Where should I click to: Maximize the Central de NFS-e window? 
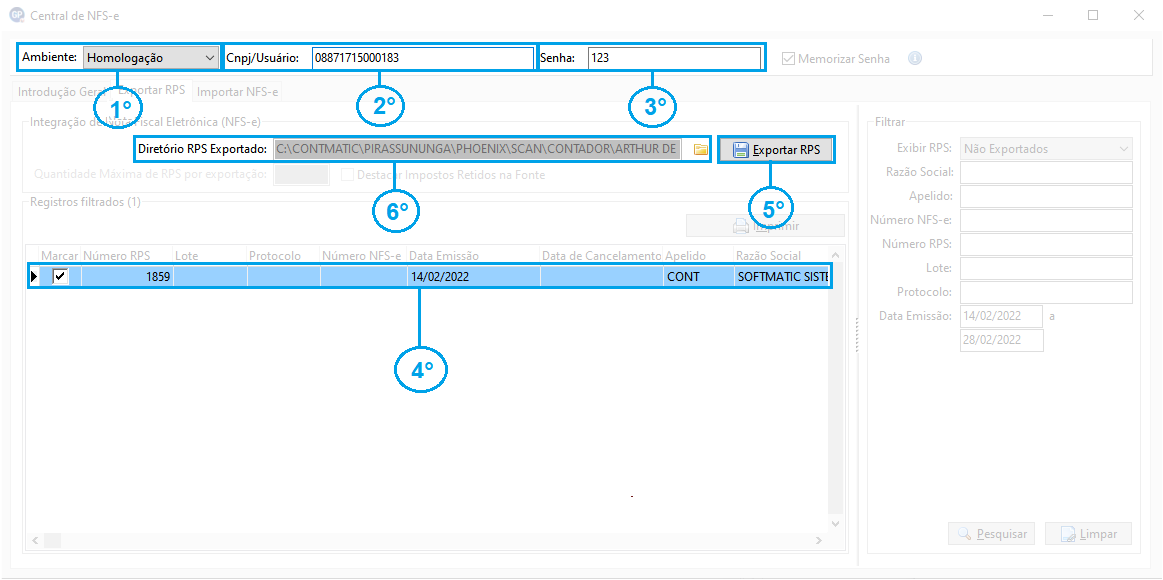pyautogui.click(x=1093, y=15)
